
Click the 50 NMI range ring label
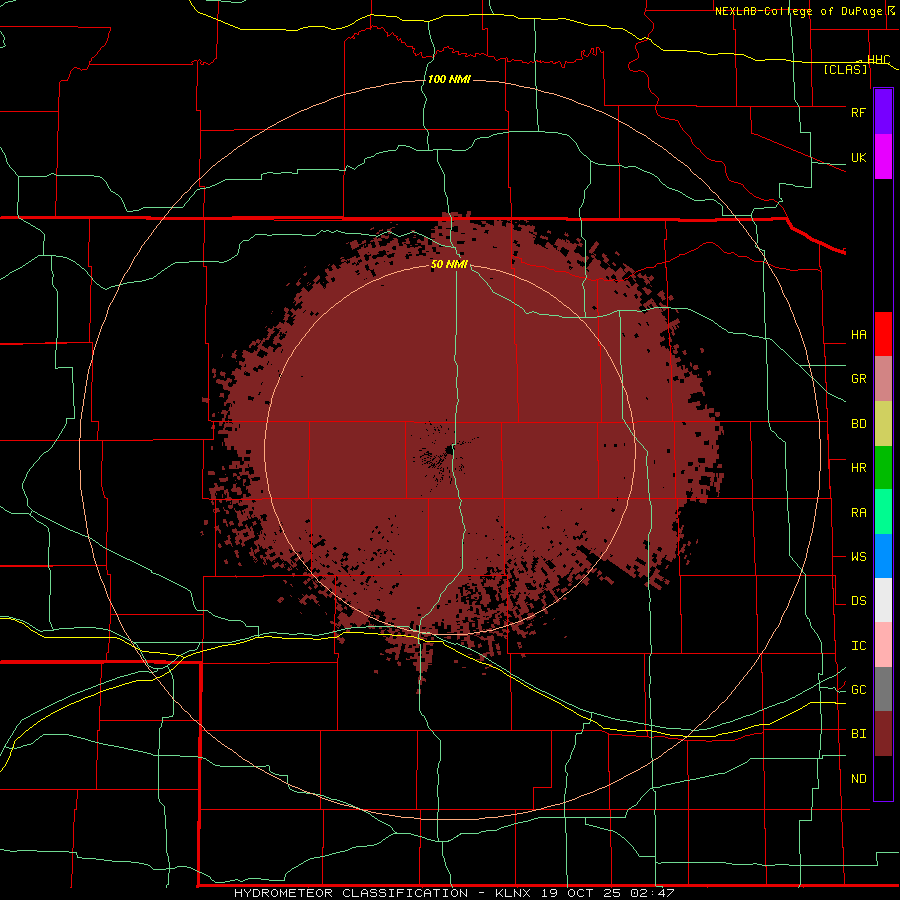(449, 264)
